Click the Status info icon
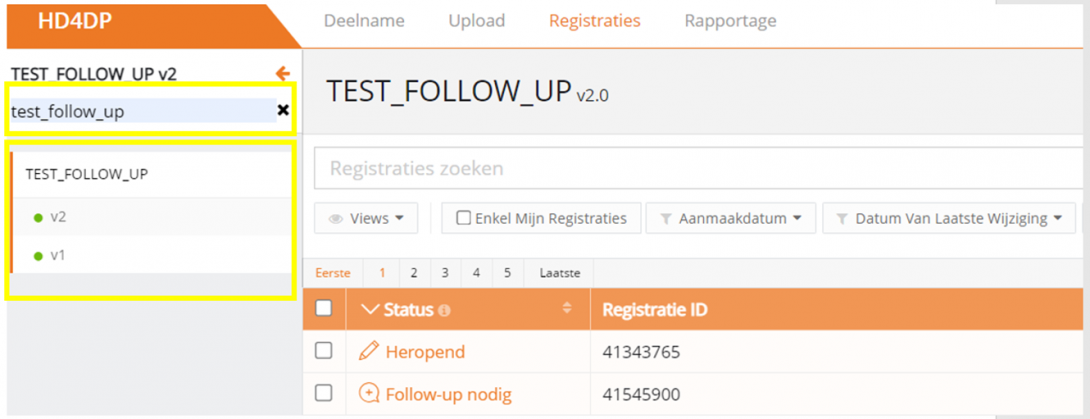This screenshot has width=1090, height=419. (x=444, y=311)
